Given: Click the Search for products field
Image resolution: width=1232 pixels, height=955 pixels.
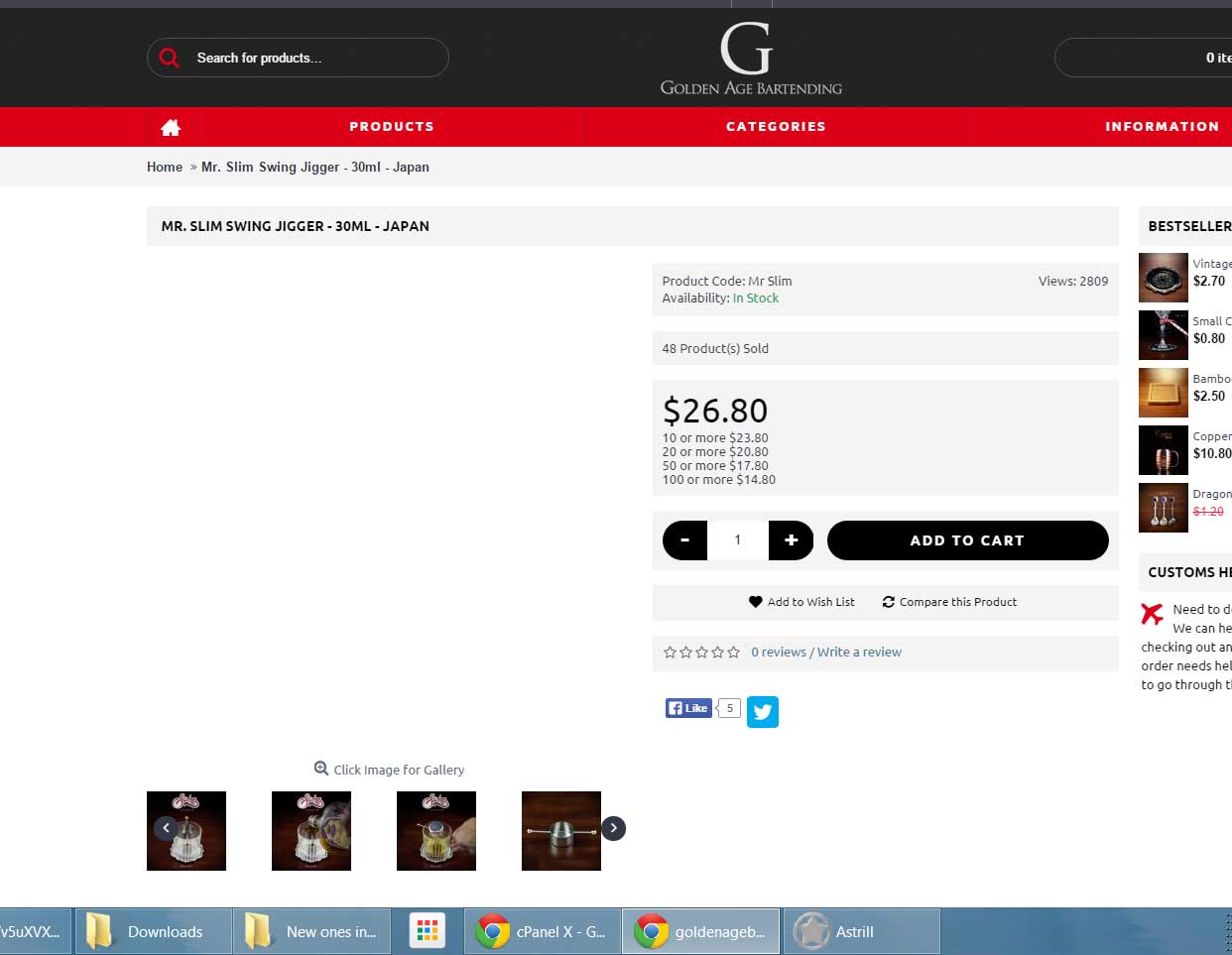Looking at the screenshot, I should click(x=298, y=58).
